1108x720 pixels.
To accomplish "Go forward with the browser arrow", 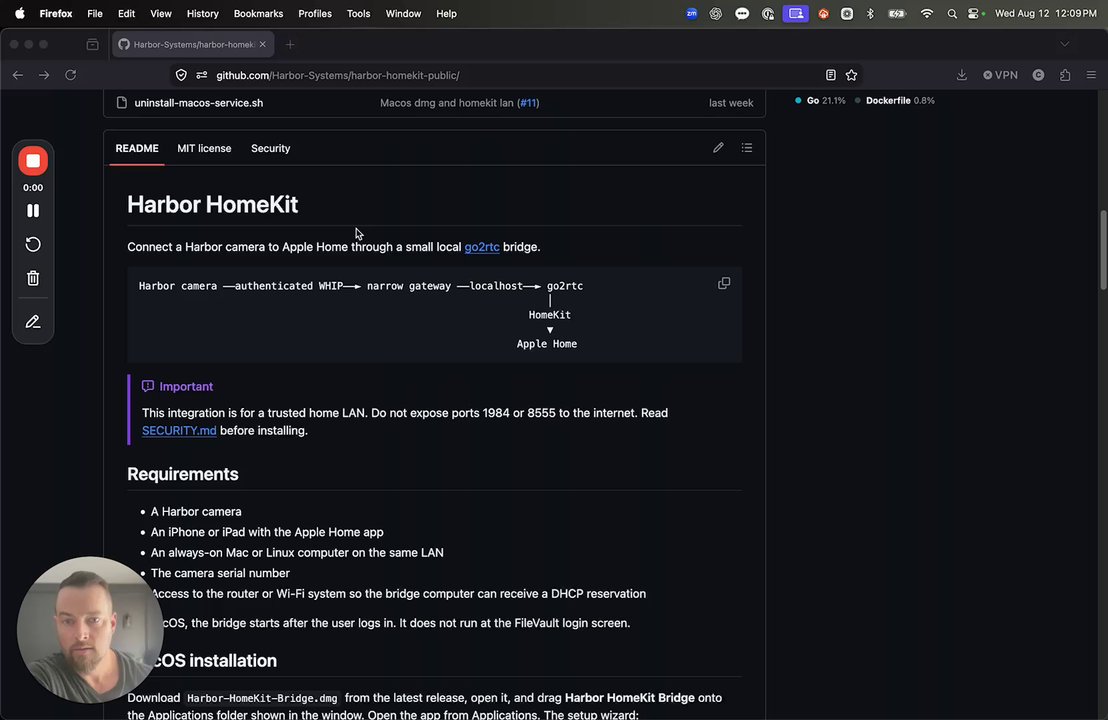I will pos(44,75).
